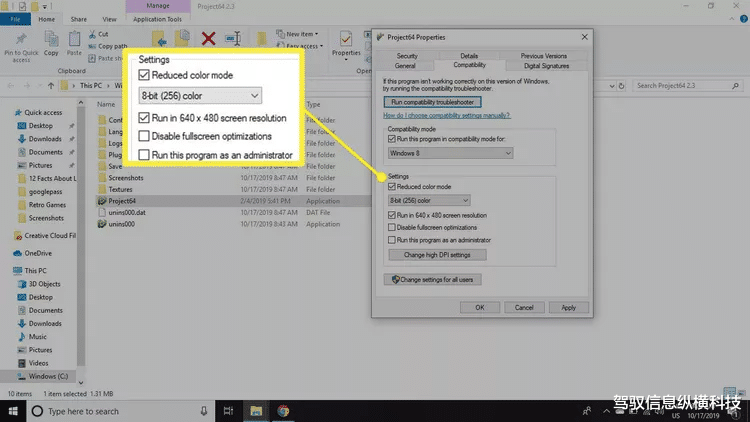Click the Forward navigation arrow in Explorer

(27, 86)
